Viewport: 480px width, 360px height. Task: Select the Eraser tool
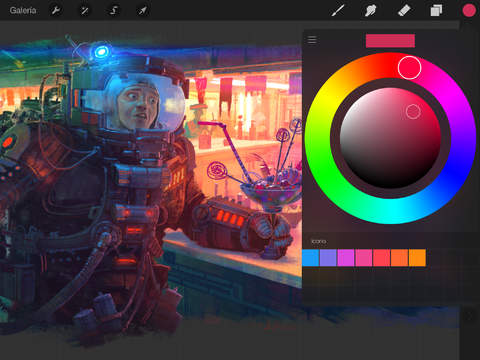point(404,10)
